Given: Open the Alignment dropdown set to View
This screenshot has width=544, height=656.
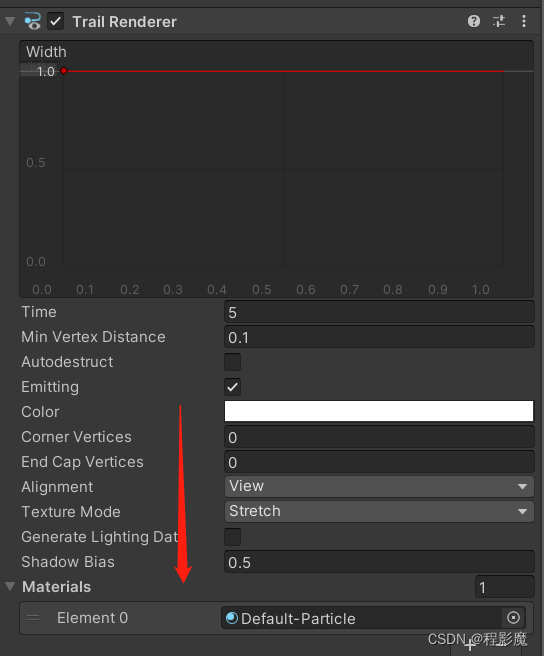Looking at the screenshot, I should (x=379, y=486).
